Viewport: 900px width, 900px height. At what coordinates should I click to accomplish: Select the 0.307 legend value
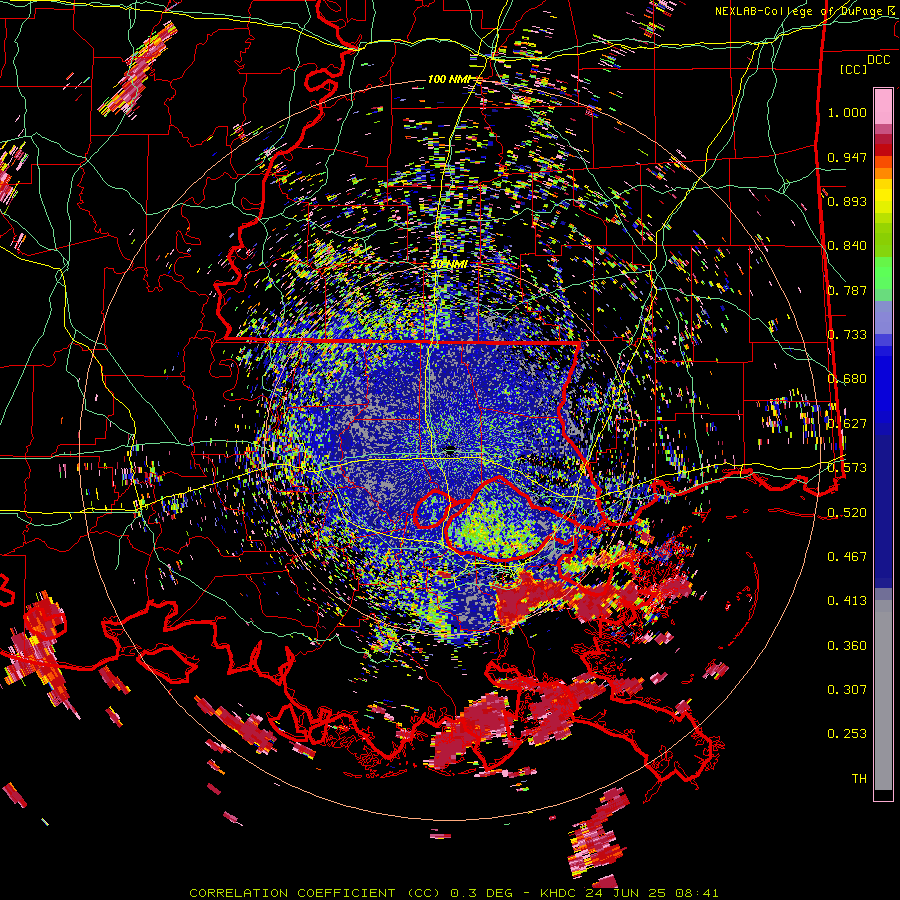coord(847,690)
